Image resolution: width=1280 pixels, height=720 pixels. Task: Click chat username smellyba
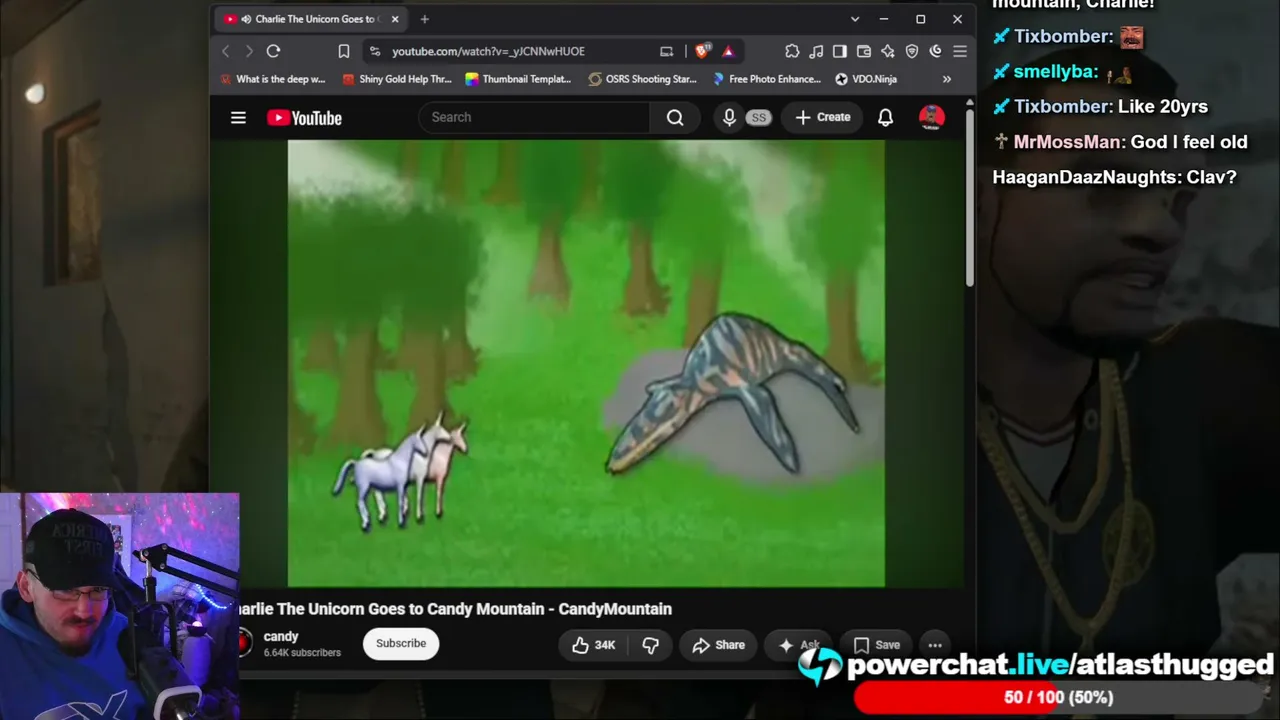pyautogui.click(x=1055, y=72)
